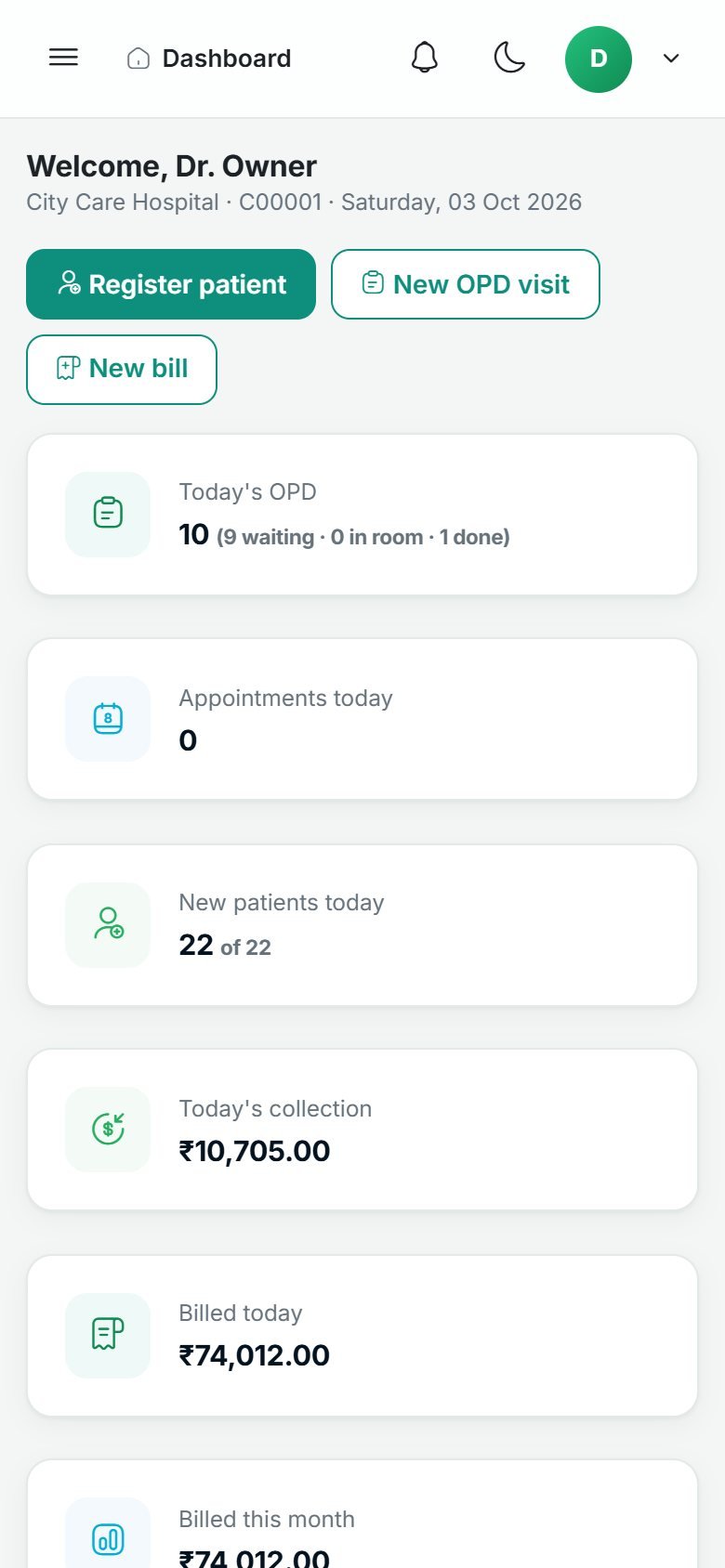Open the hamburger navigation menu
The image size is (725, 1568).
pyautogui.click(x=63, y=58)
